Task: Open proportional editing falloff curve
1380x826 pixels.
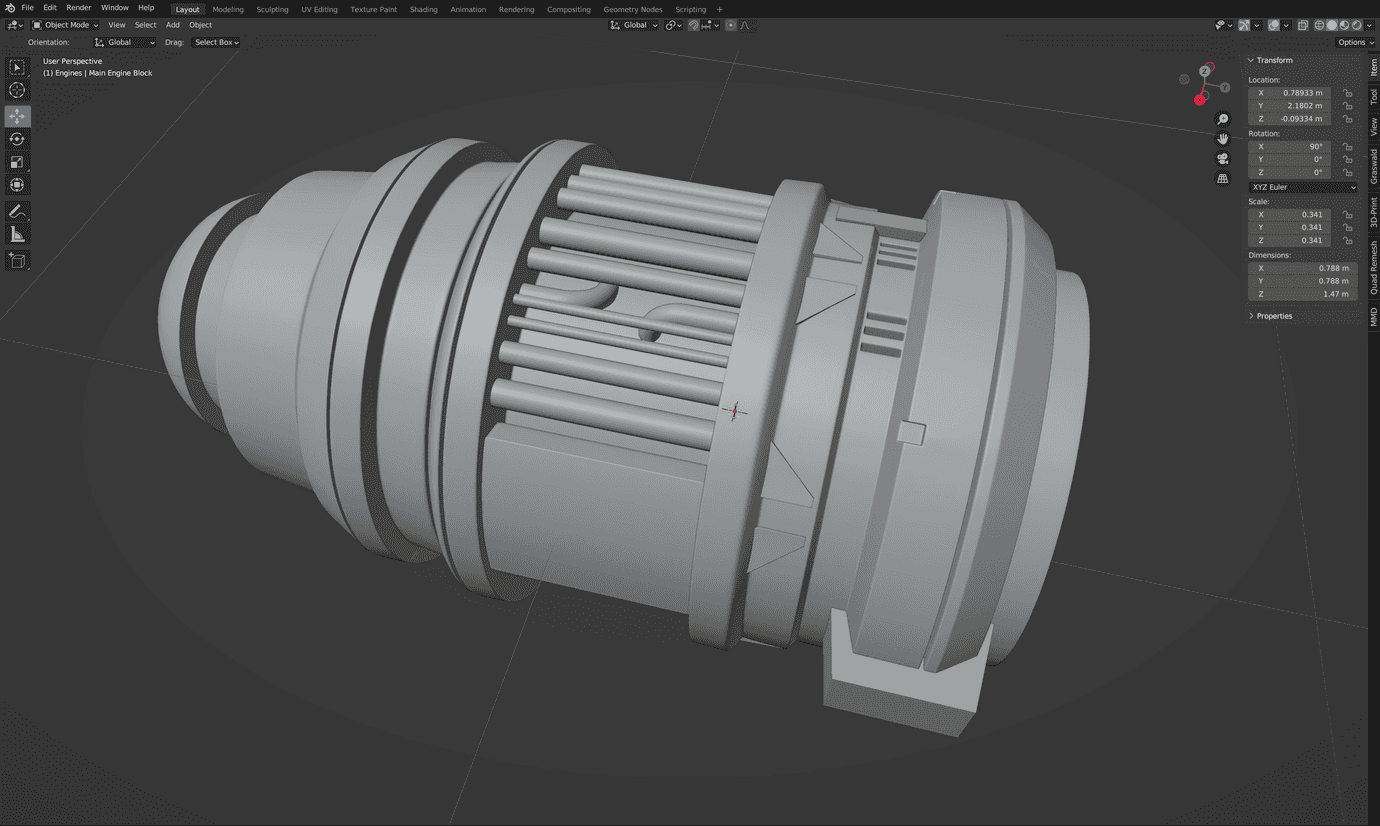Action: [x=746, y=25]
